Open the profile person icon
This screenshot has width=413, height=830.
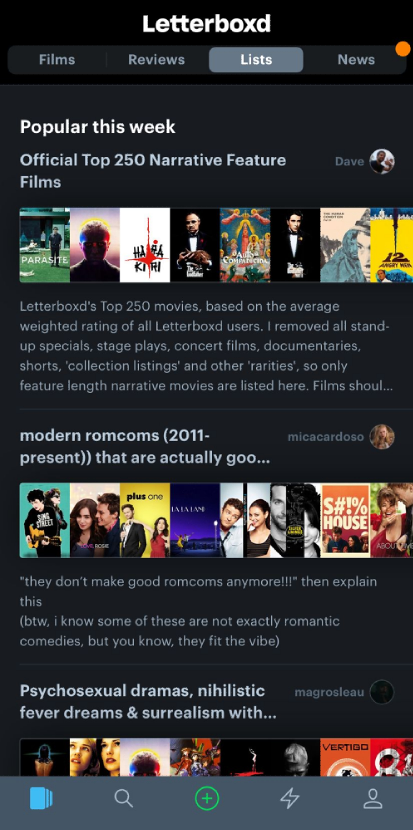tap(372, 798)
